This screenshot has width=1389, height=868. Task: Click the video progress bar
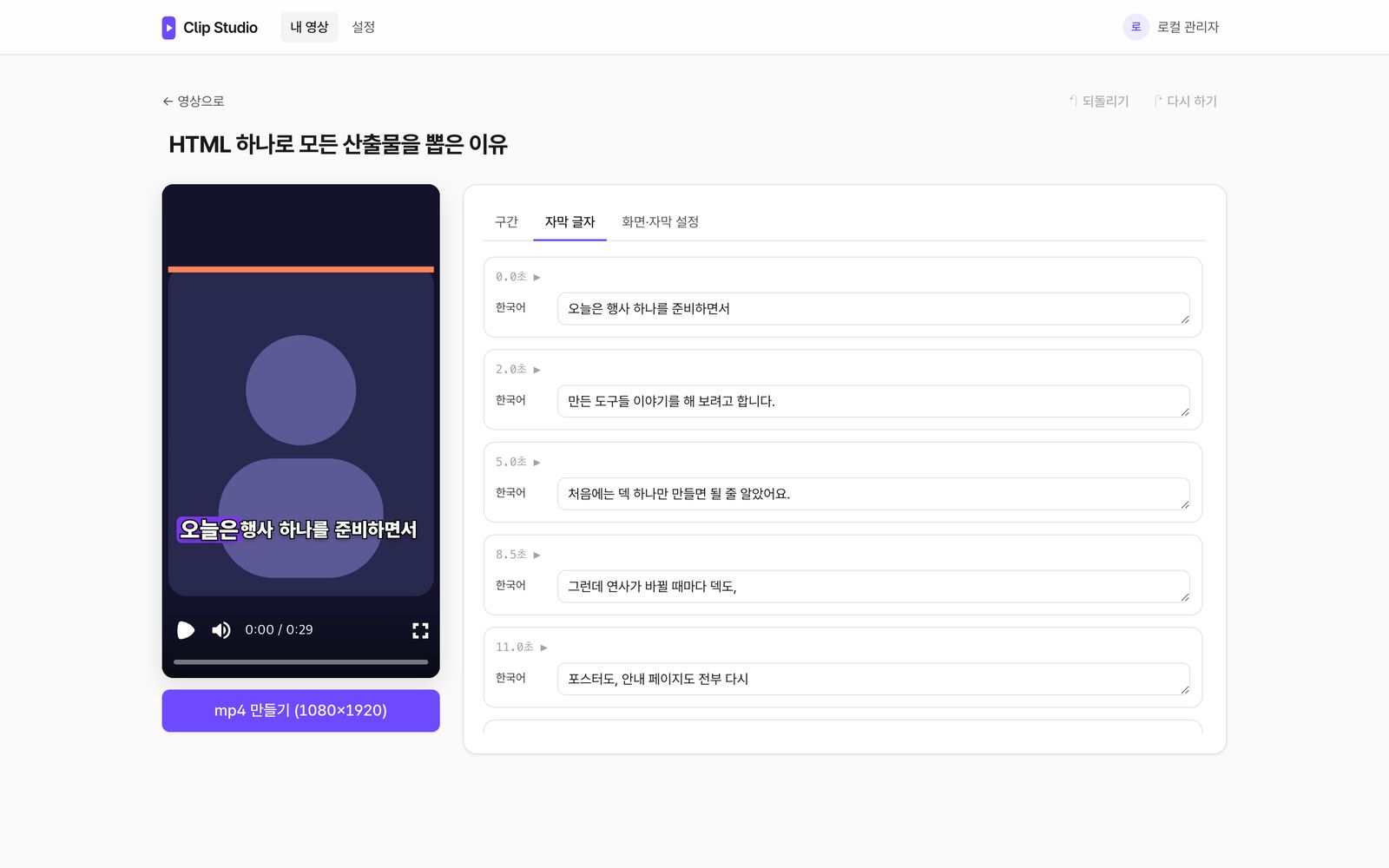point(300,661)
